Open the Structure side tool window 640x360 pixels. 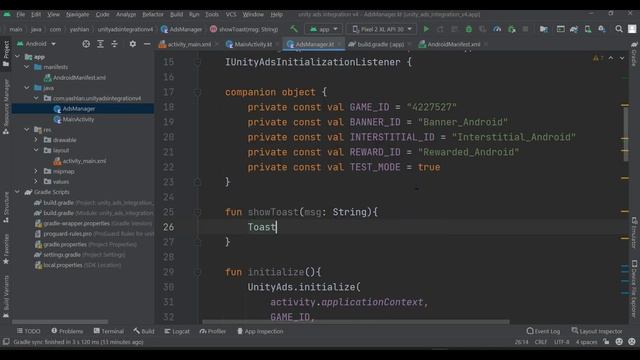pos(6,207)
